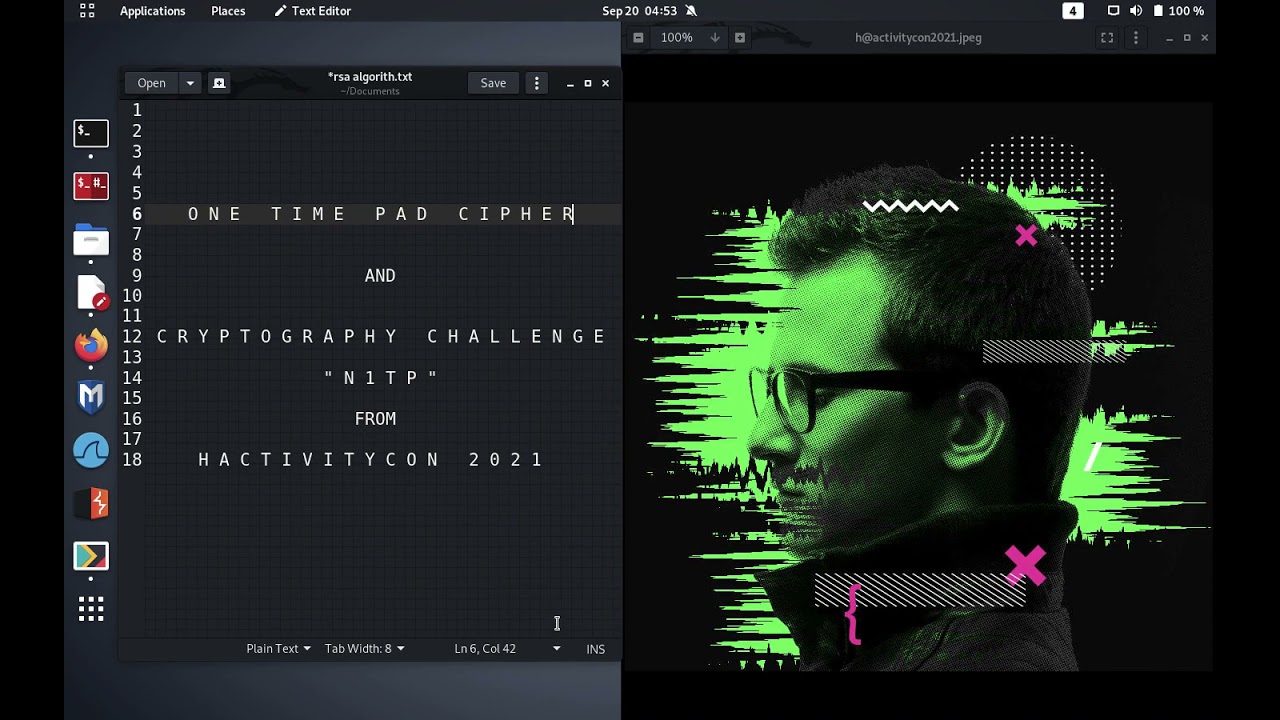Screen dimensions: 1280x720
Task: Adjust volume via speaker icon
Action: [x=1135, y=11]
